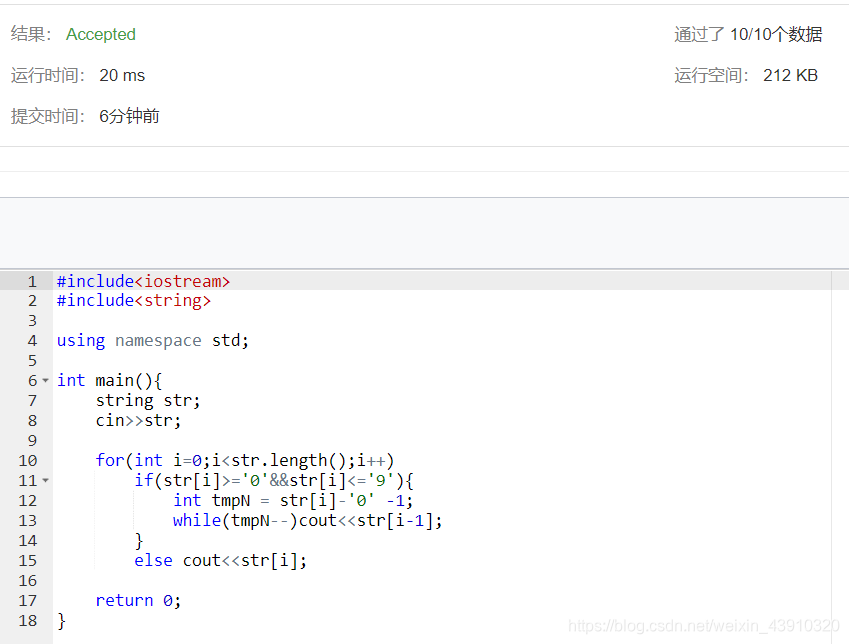Click the 运行空间: label
This screenshot has width=849, height=644.
(711, 75)
